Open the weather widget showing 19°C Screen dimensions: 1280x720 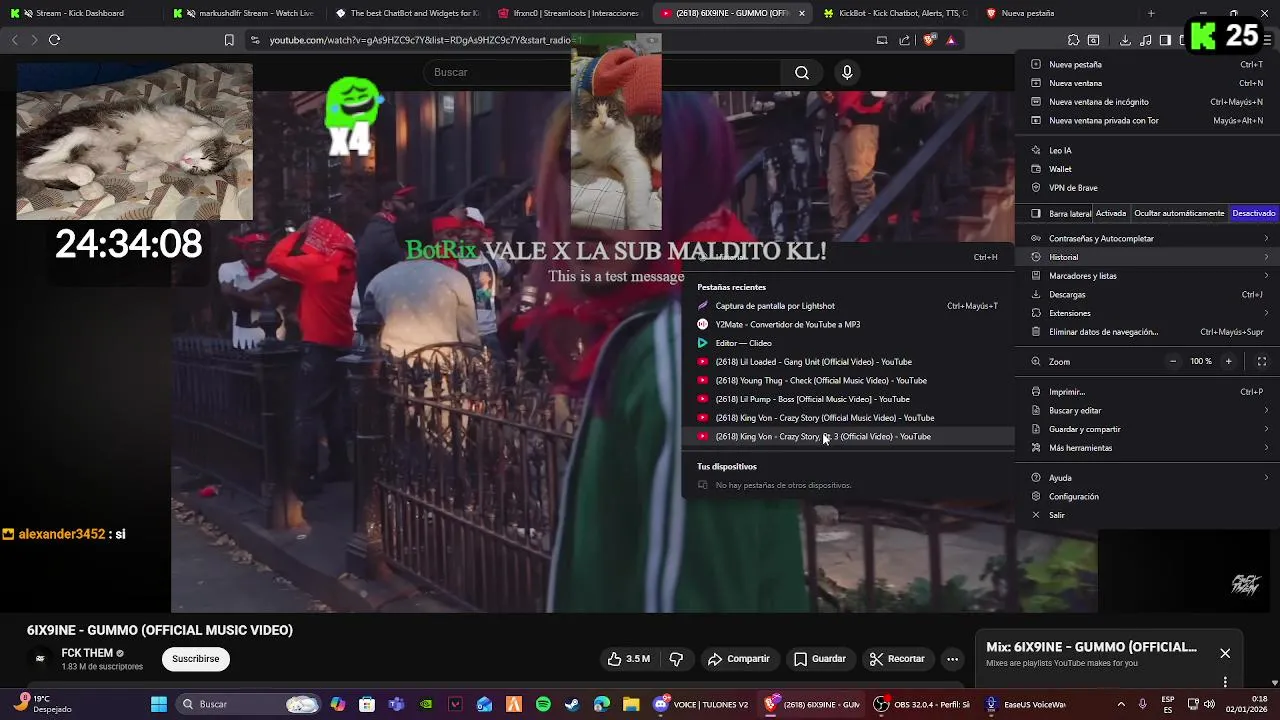pyautogui.click(x=44, y=704)
